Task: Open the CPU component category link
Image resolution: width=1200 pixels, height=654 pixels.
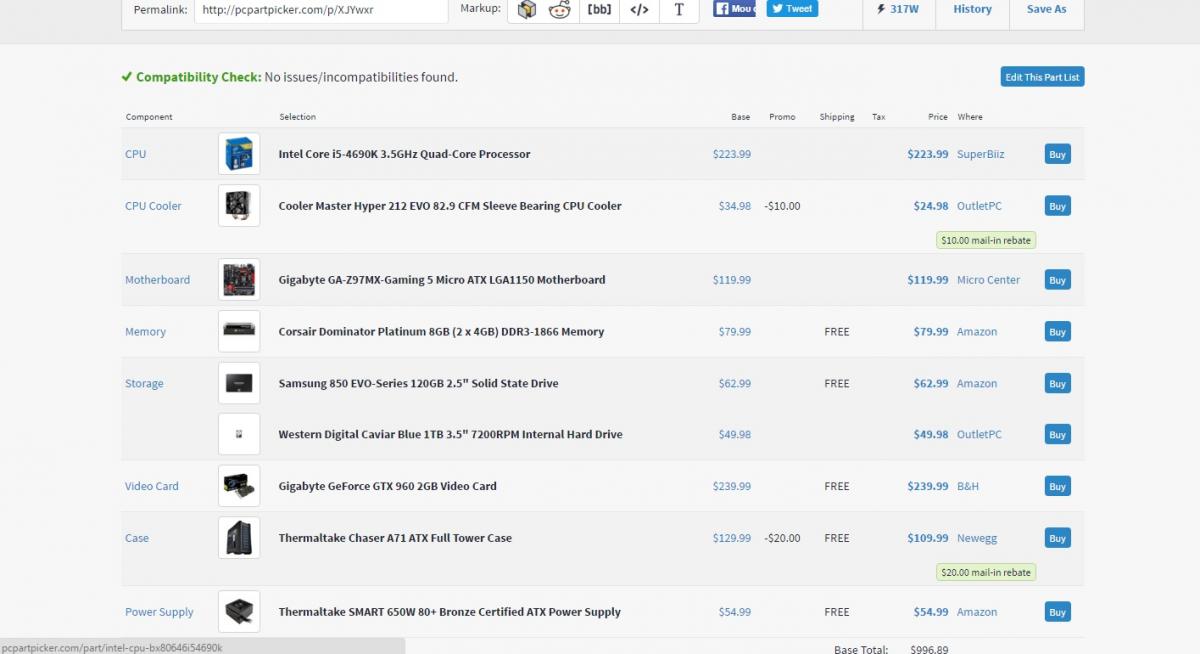Action: [135, 154]
